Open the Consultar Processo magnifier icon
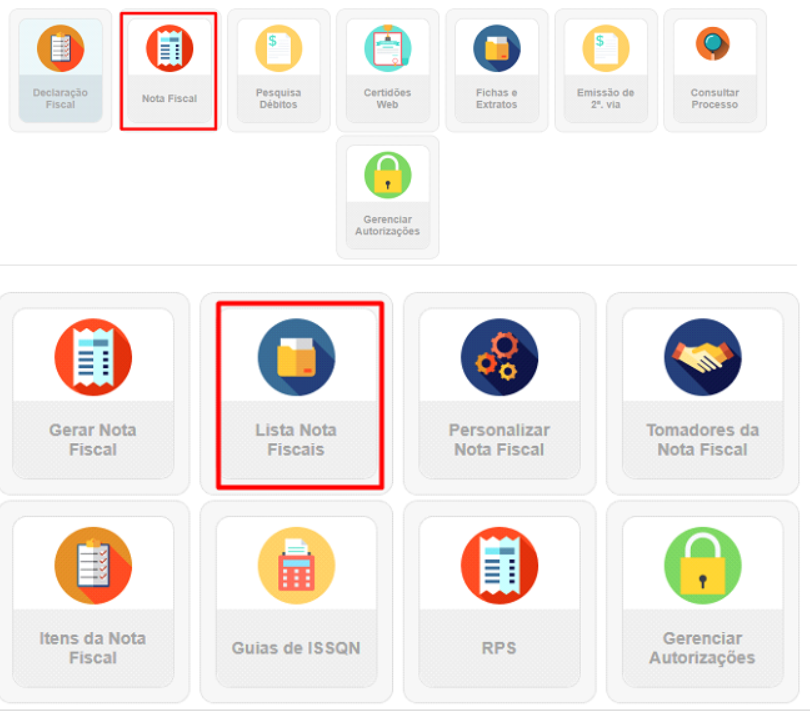Image resolution: width=810 pixels, height=711 pixels. click(713, 43)
